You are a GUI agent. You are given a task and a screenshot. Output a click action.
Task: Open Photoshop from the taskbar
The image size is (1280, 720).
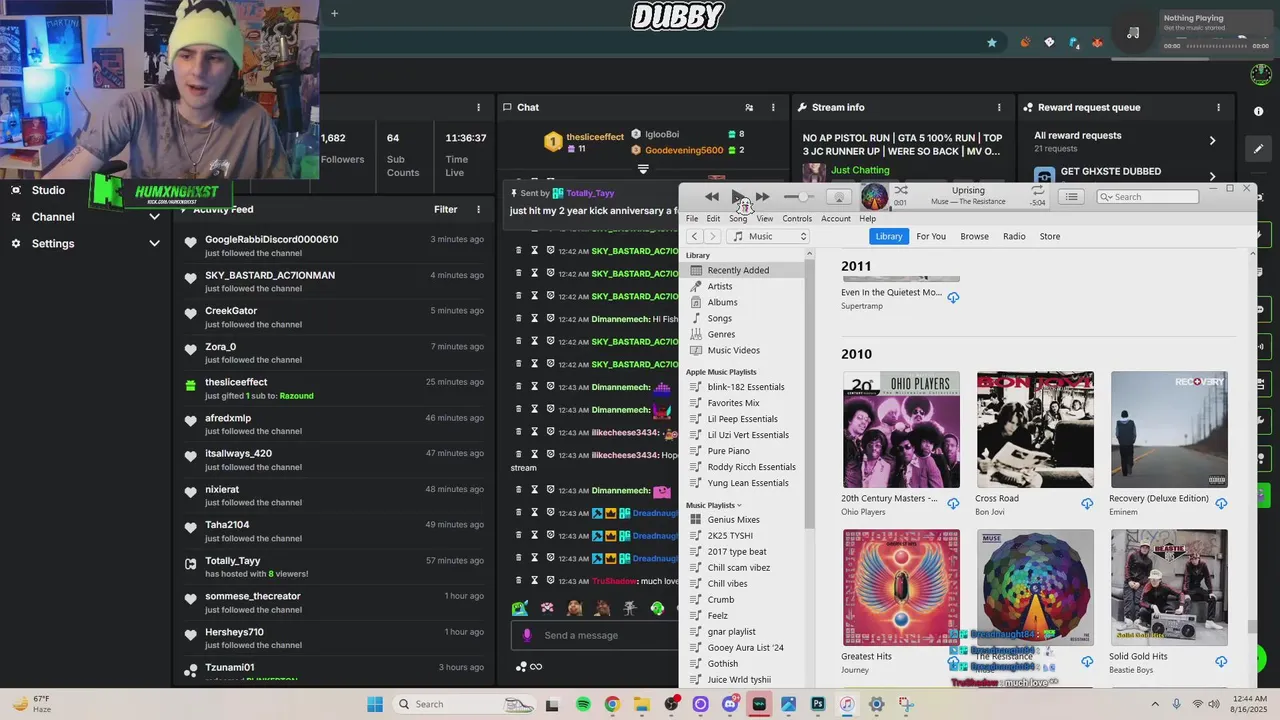coord(818,704)
